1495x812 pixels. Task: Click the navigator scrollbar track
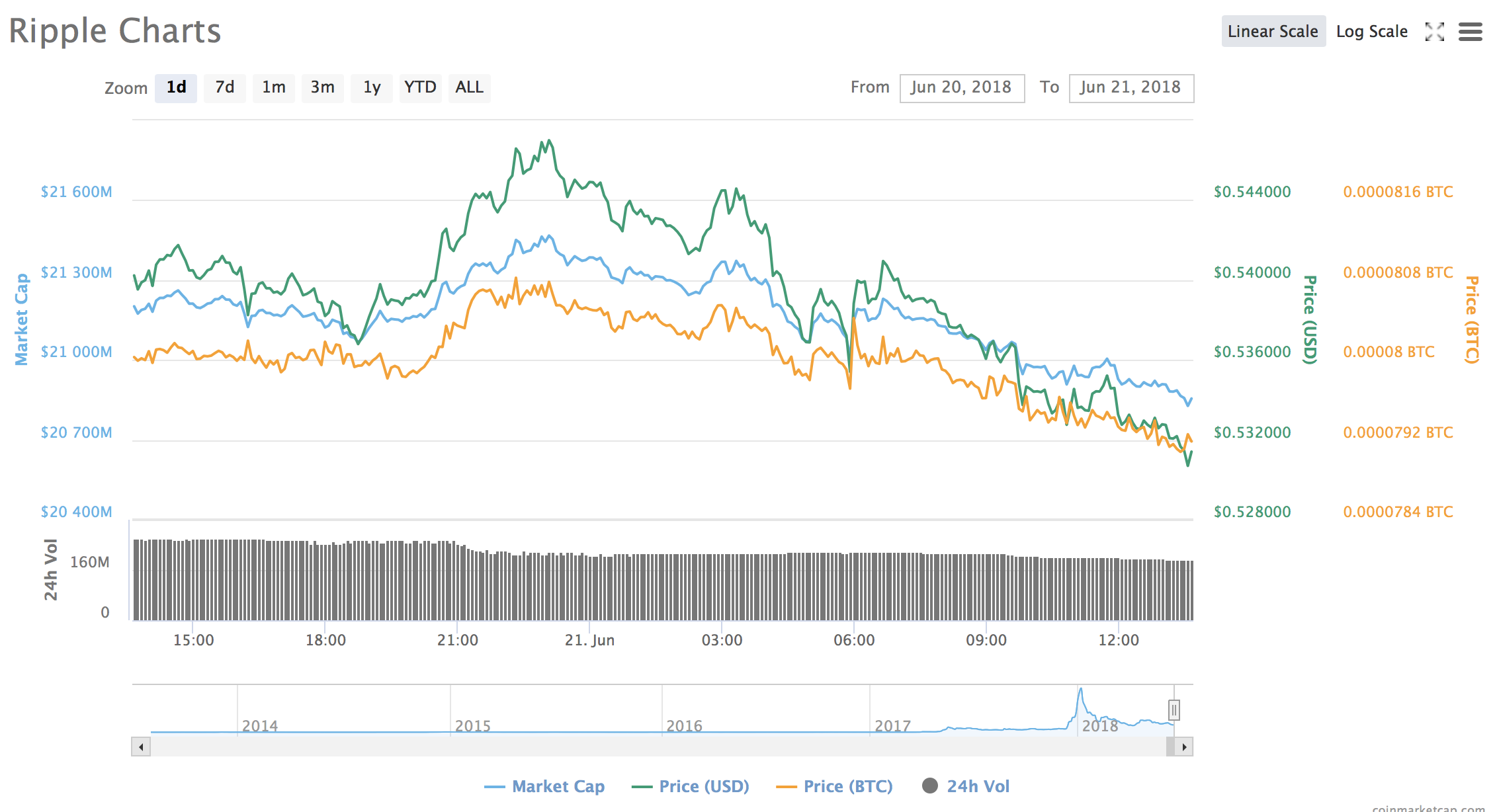(x=658, y=747)
